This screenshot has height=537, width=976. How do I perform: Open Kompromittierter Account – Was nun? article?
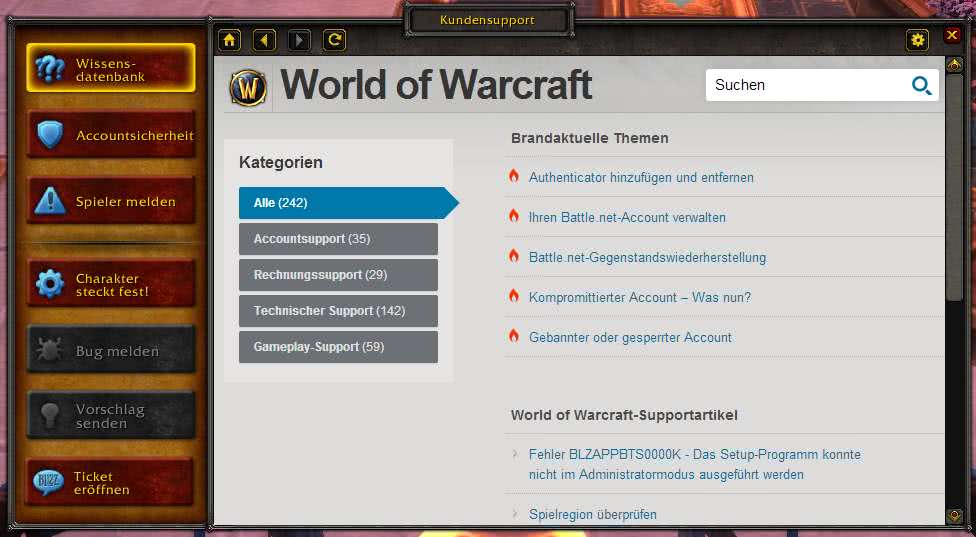[640, 297]
